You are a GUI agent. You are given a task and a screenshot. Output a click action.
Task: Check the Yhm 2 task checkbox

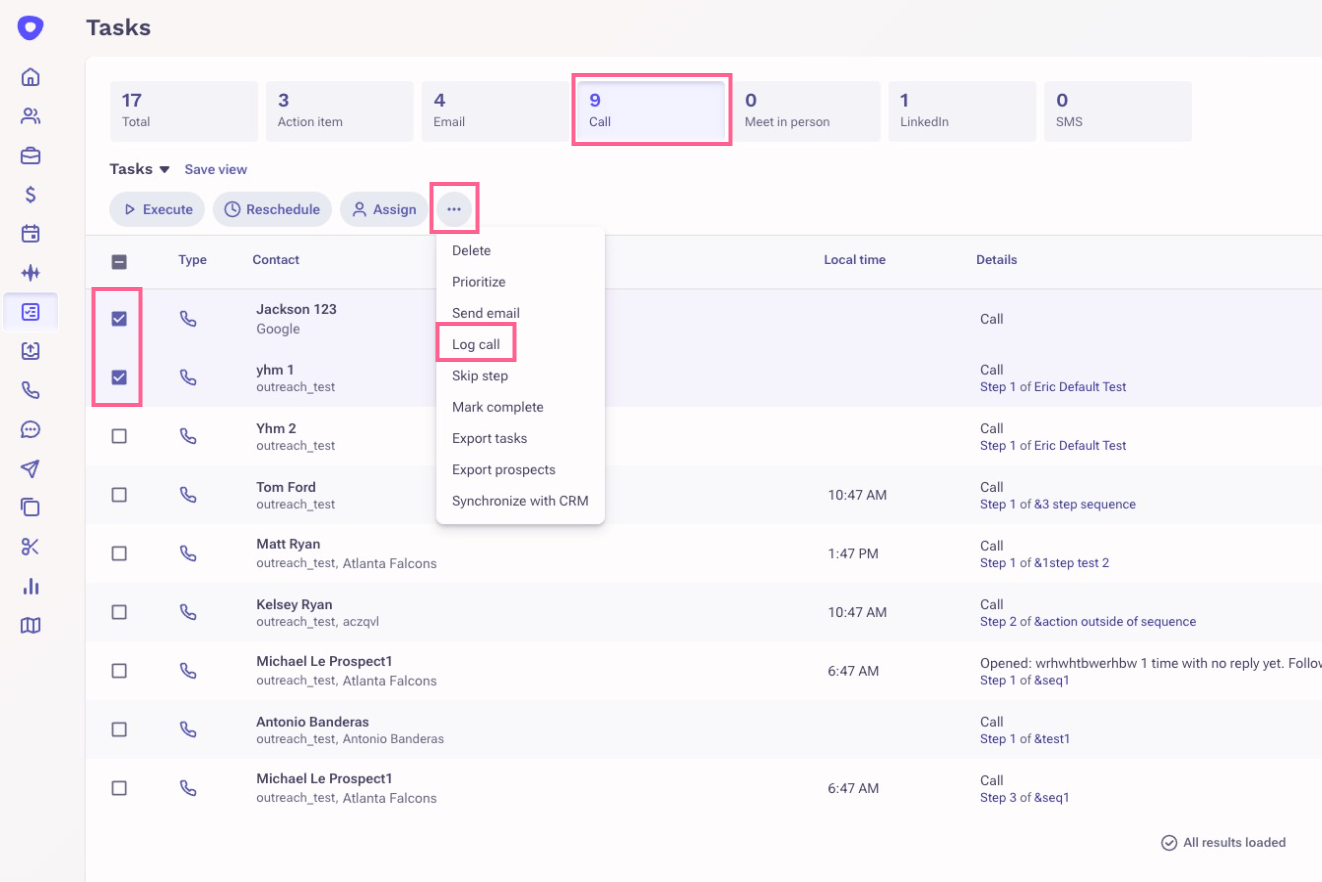119,436
